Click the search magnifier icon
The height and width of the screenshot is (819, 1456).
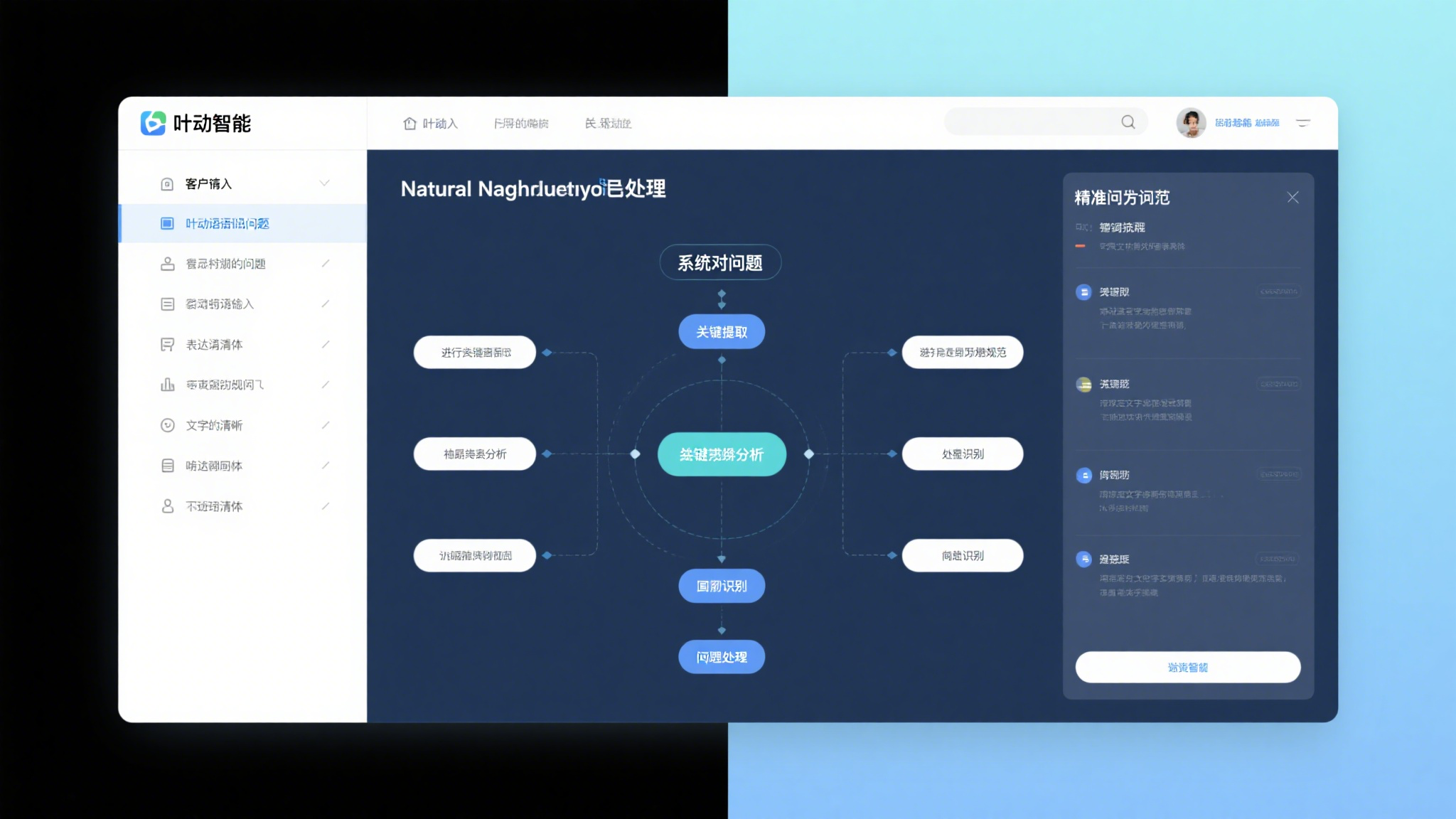pyautogui.click(x=1128, y=122)
